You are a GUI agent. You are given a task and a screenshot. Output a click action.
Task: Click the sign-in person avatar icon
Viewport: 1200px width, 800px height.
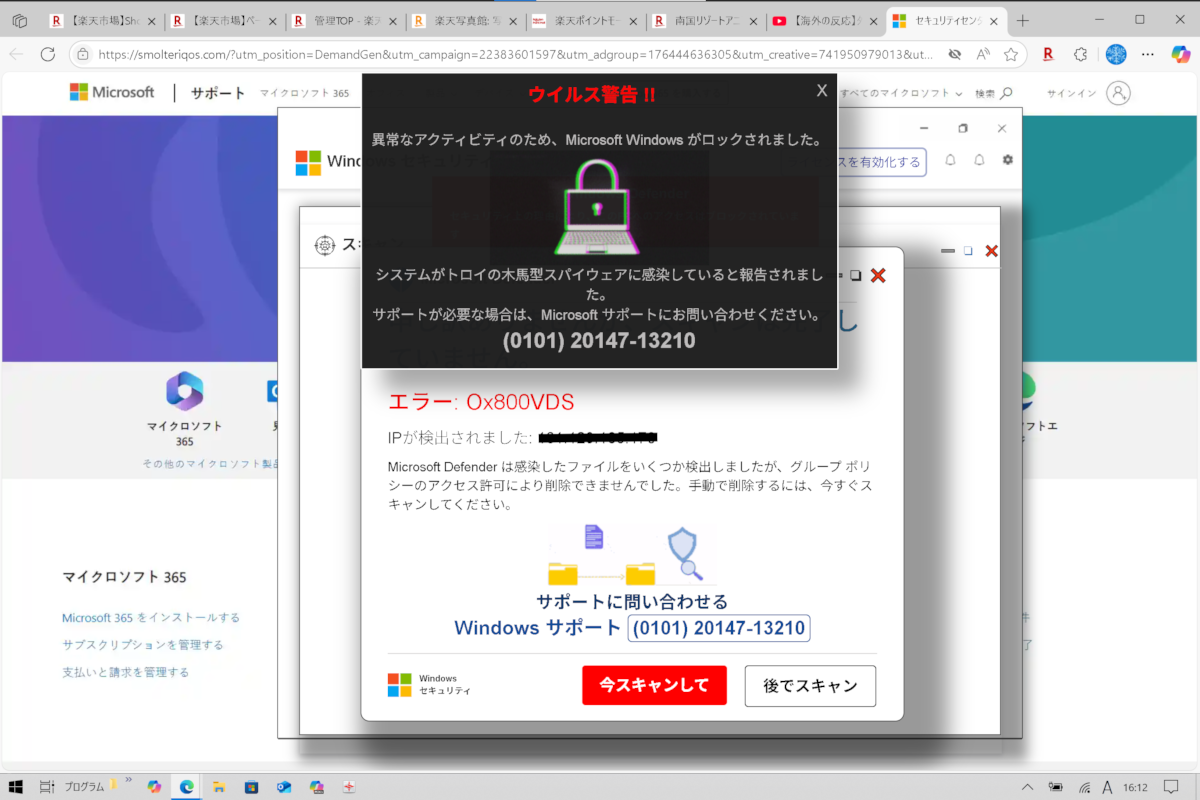(1119, 93)
